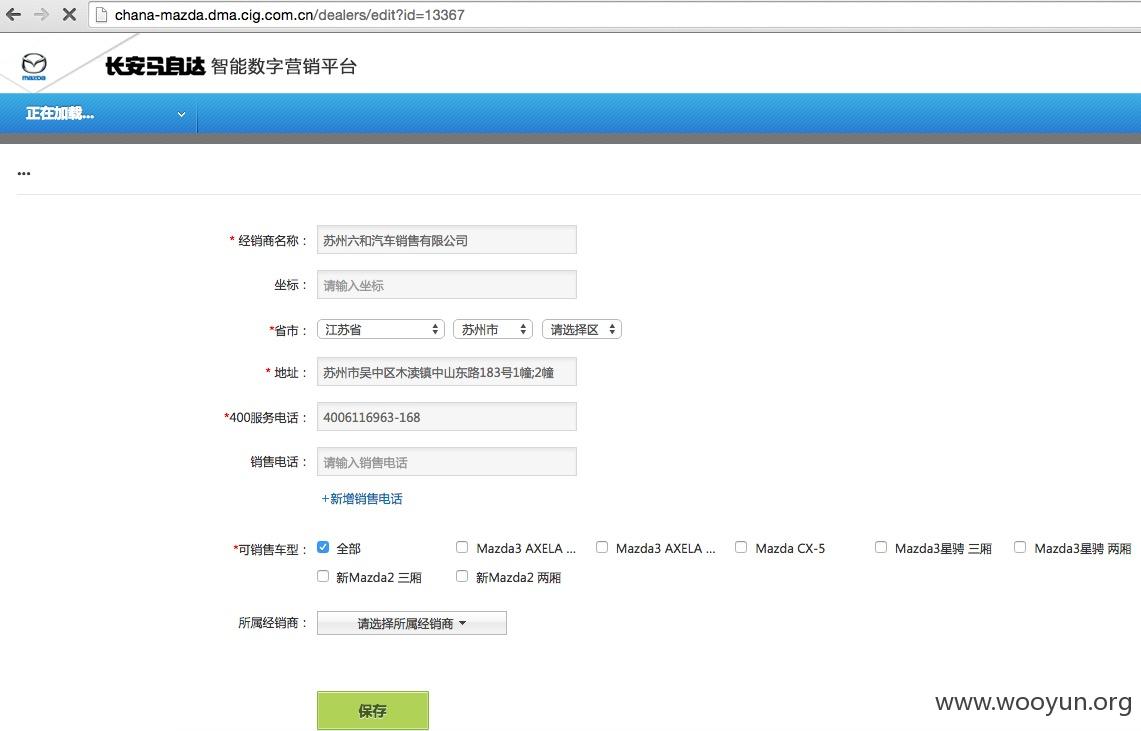Check the 新Mazda2 两厢 checkbox

point(462,576)
